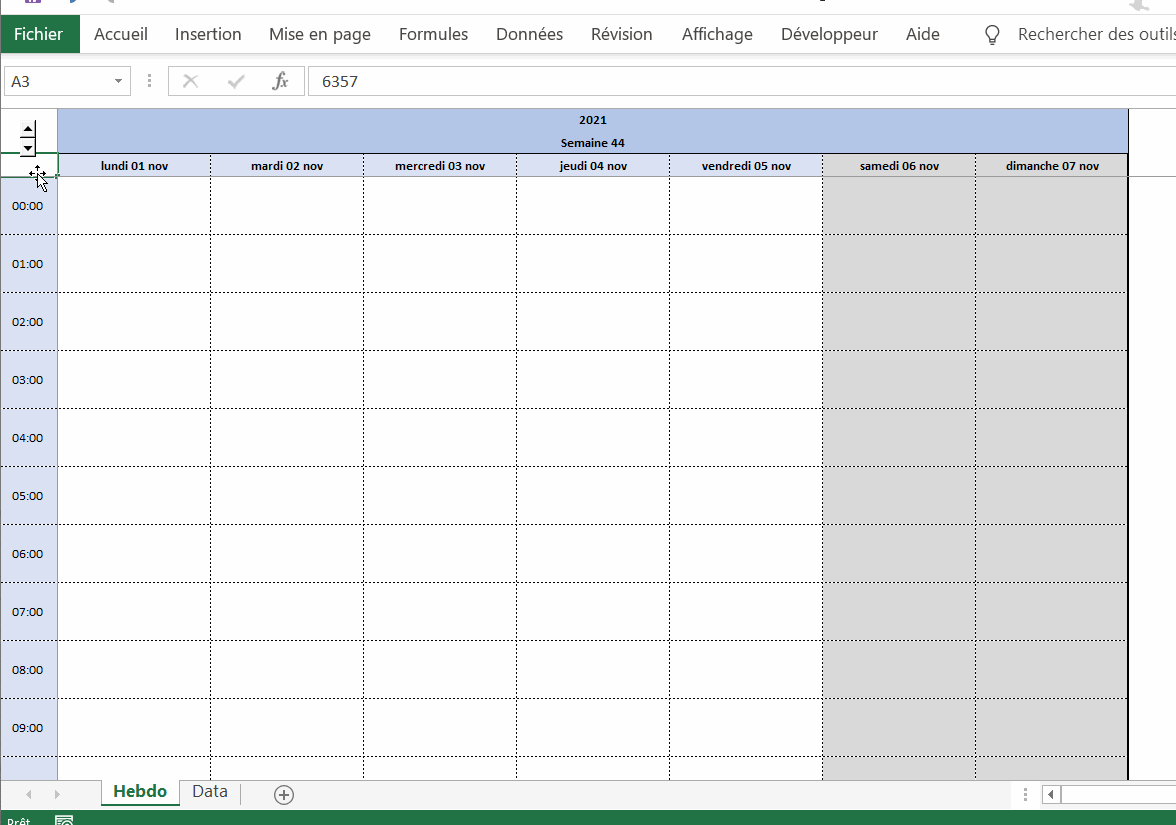Select the lundi 01 nov 03:00 cell
Screen dimensions: 1176x825
pos(134,380)
